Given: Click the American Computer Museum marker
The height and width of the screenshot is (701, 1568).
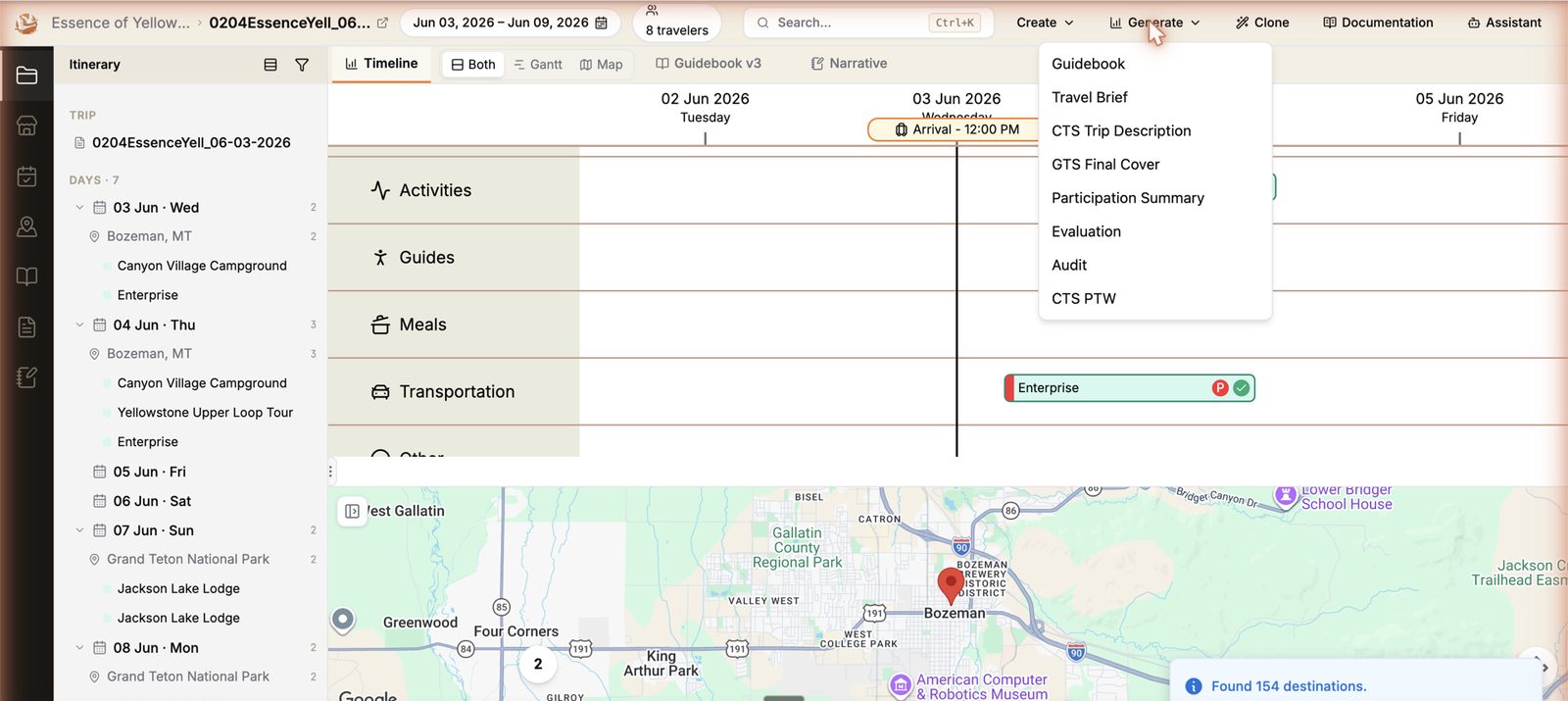Looking at the screenshot, I should [900, 684].
